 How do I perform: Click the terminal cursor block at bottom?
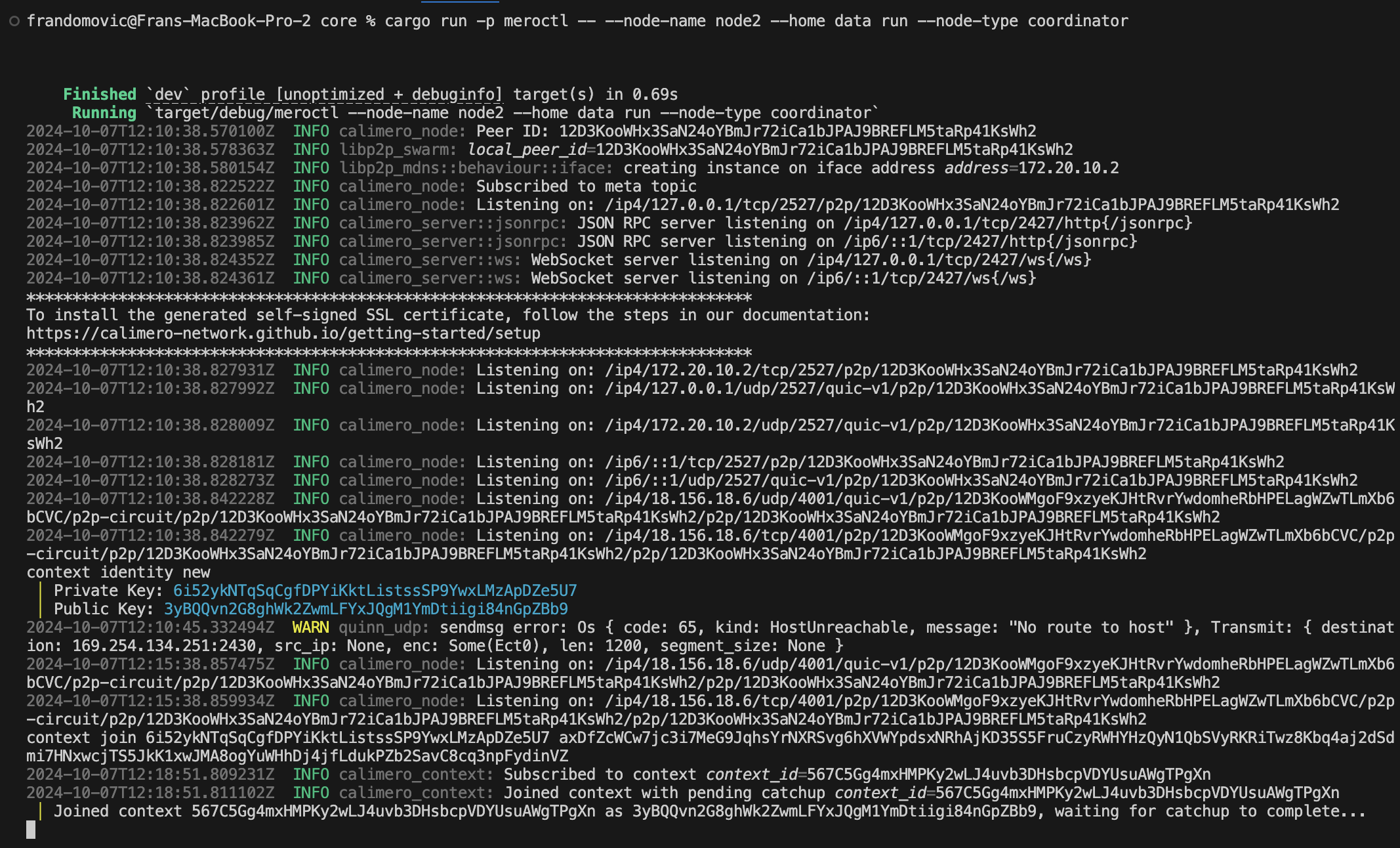tap(31, 830)
